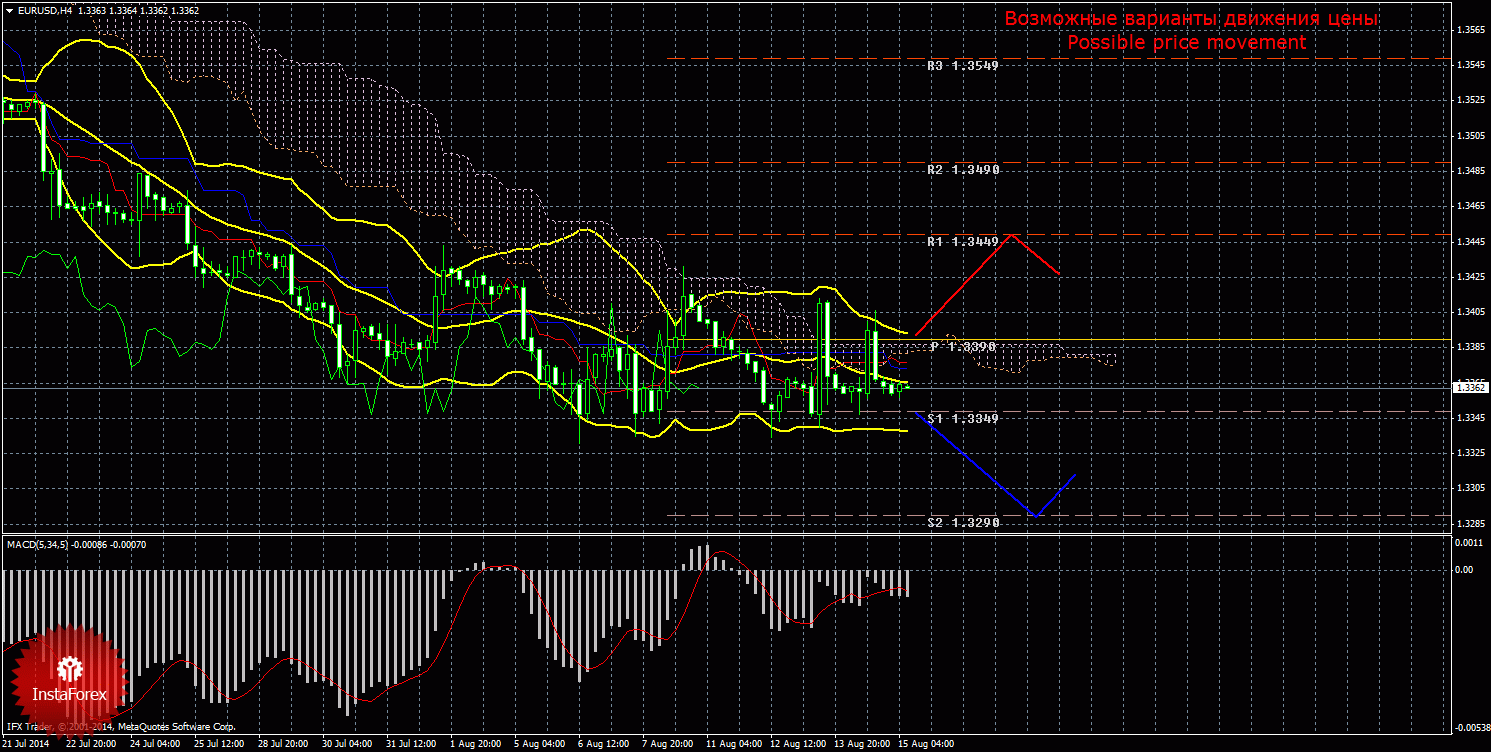The image size is (1491, 752).
Task: Click the EURUSD,H4 chart title text
Action: point(44,10)
